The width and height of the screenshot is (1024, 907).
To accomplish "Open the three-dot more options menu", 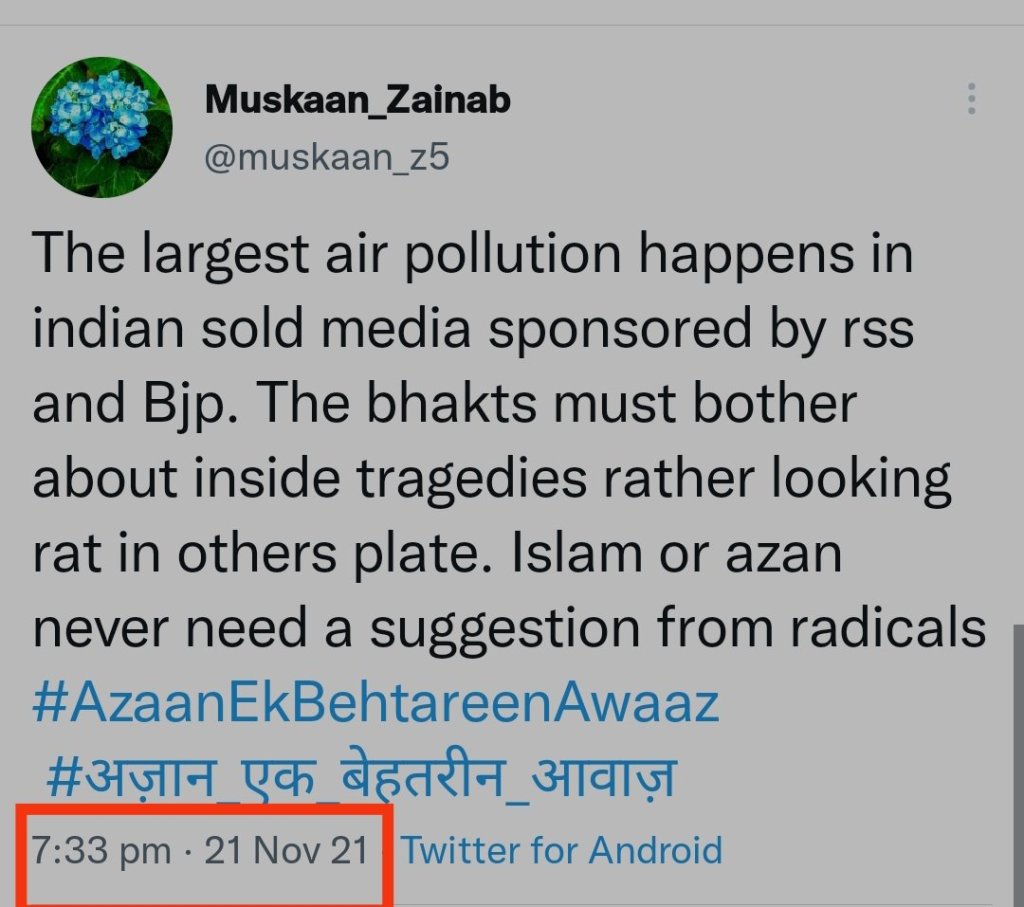I will 971,99.
